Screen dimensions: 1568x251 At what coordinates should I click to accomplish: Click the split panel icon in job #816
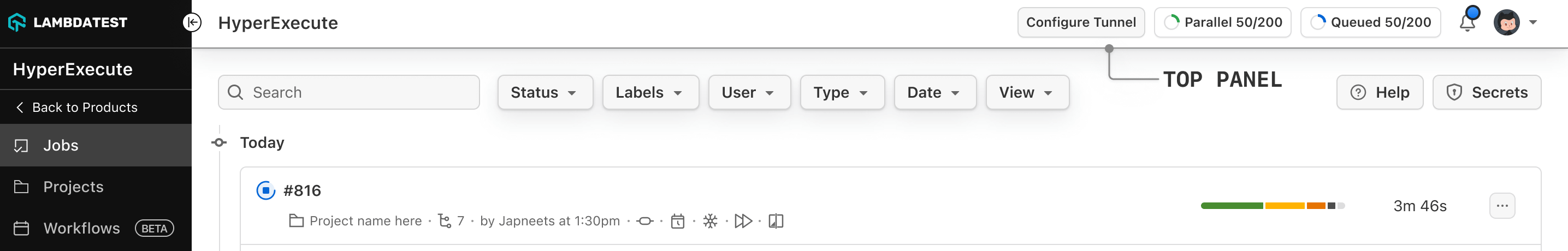(x=776, y=221)
